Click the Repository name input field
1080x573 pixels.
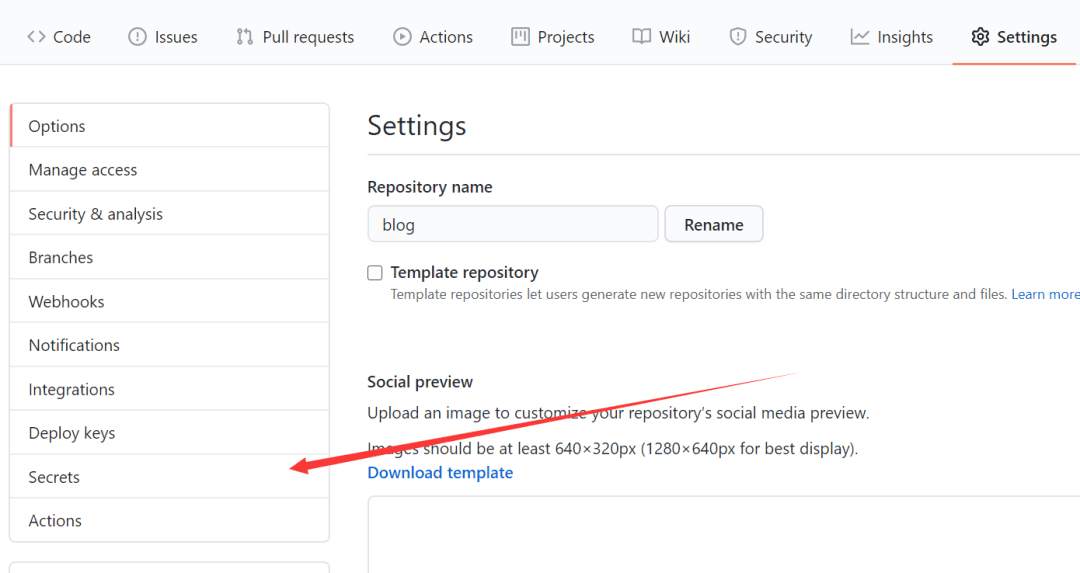512,225
